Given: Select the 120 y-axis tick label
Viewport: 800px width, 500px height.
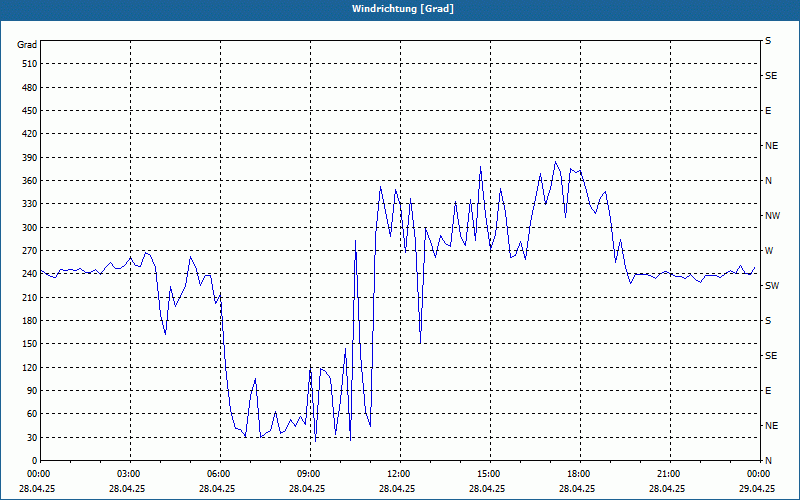Looking at the screenshot, I should (30, 367).
